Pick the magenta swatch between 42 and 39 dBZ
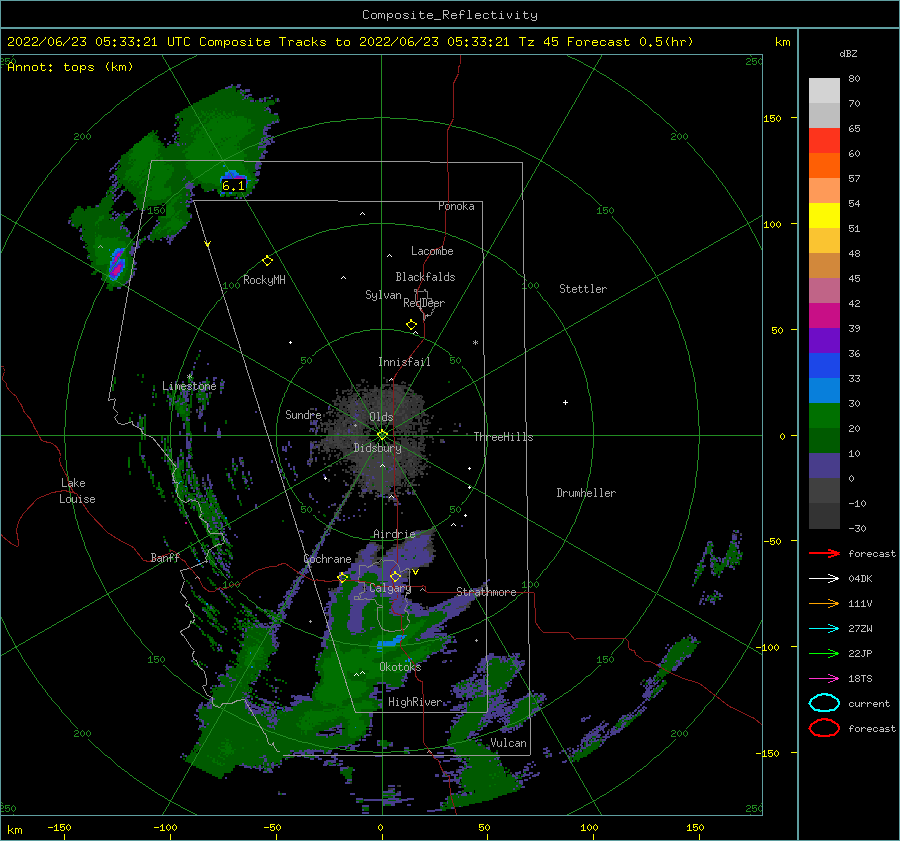Viewport: 900px width, 841px height. 824,316
